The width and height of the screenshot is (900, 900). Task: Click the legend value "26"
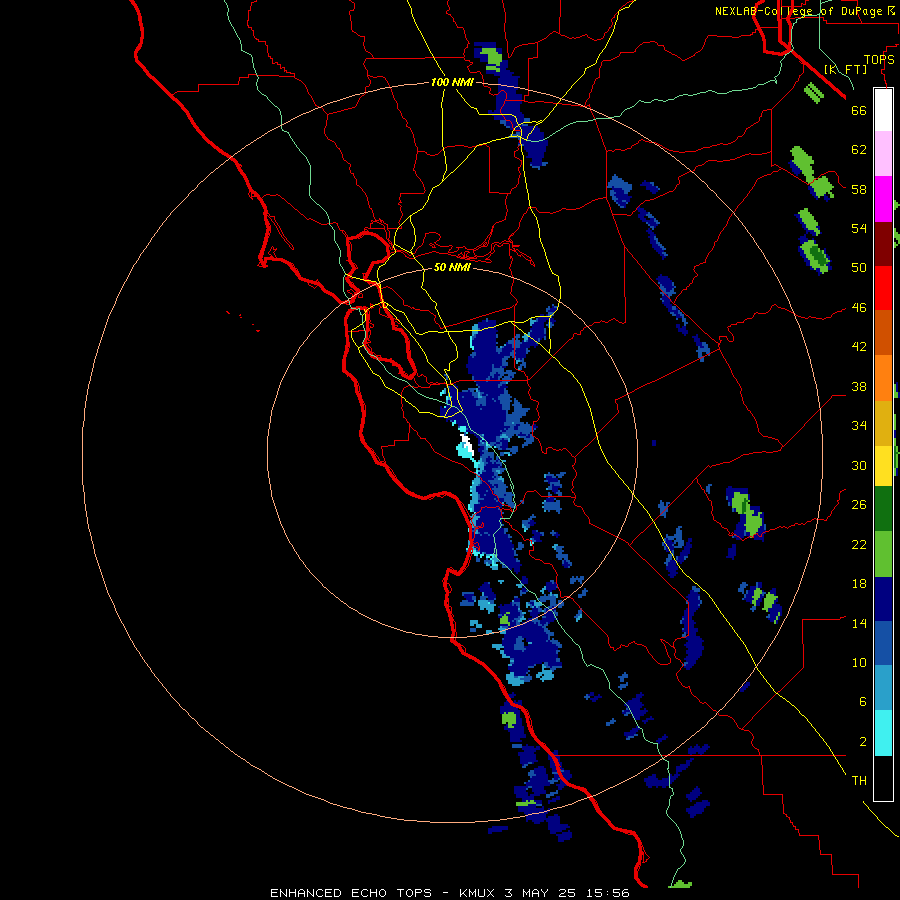pyautogui.click(x=859, y=505)
